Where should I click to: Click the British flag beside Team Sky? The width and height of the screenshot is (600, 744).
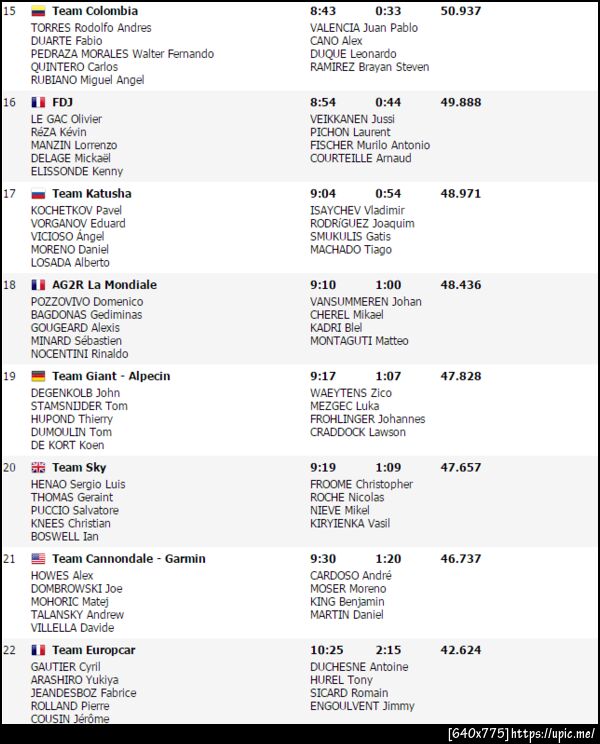tap(39, 467)
